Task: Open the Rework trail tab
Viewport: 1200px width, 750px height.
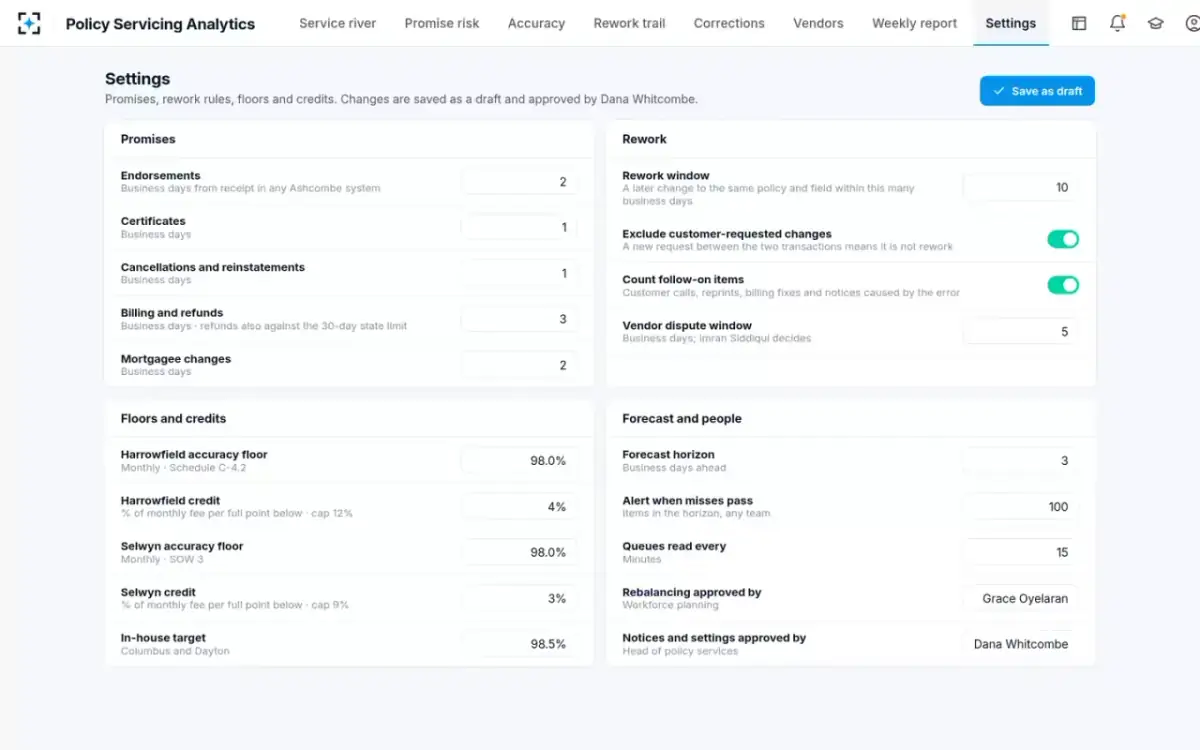Action: pyautogui.click(x=629, y=23)
